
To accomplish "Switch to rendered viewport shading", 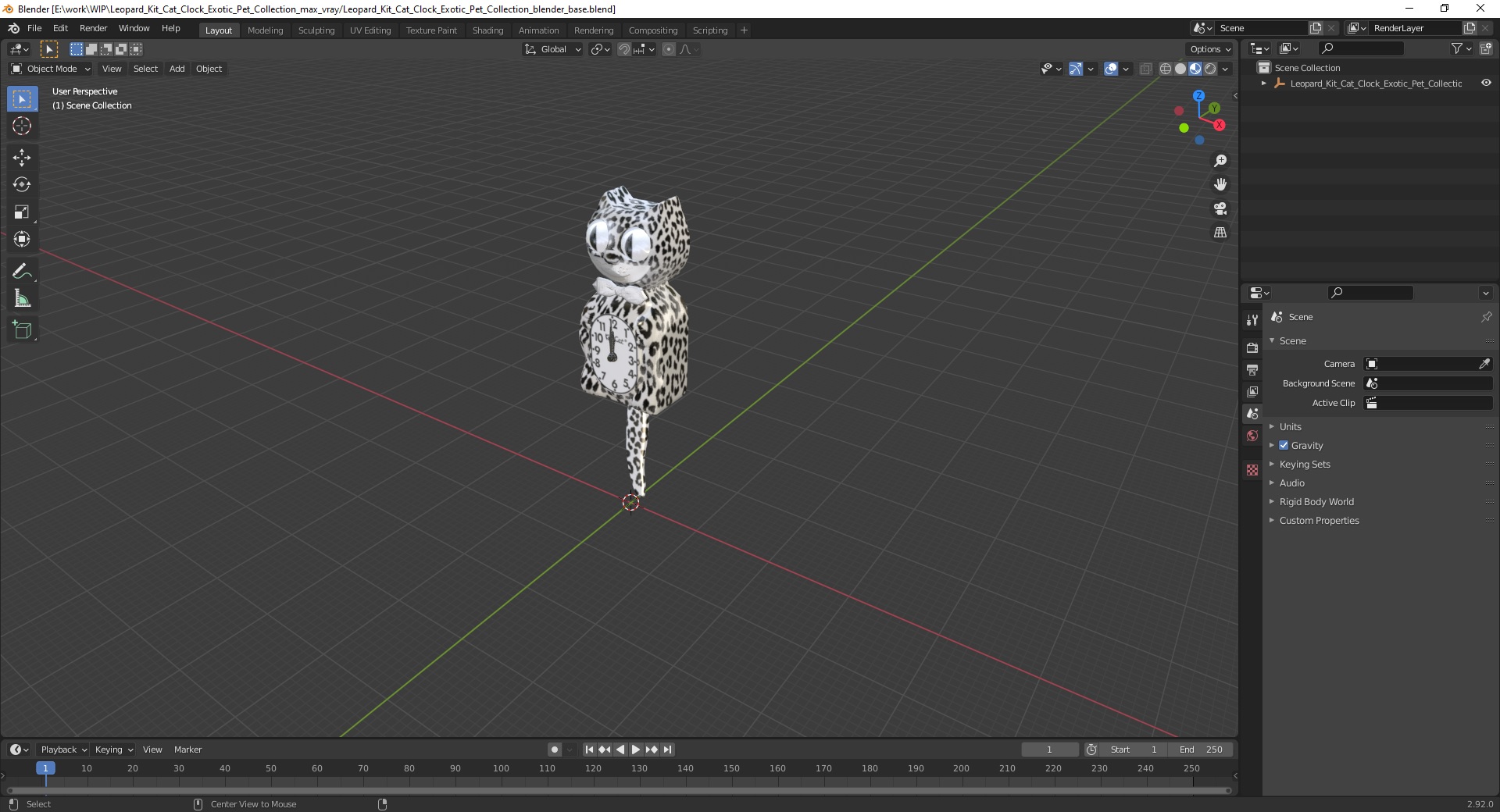I will click(1210, 69).
